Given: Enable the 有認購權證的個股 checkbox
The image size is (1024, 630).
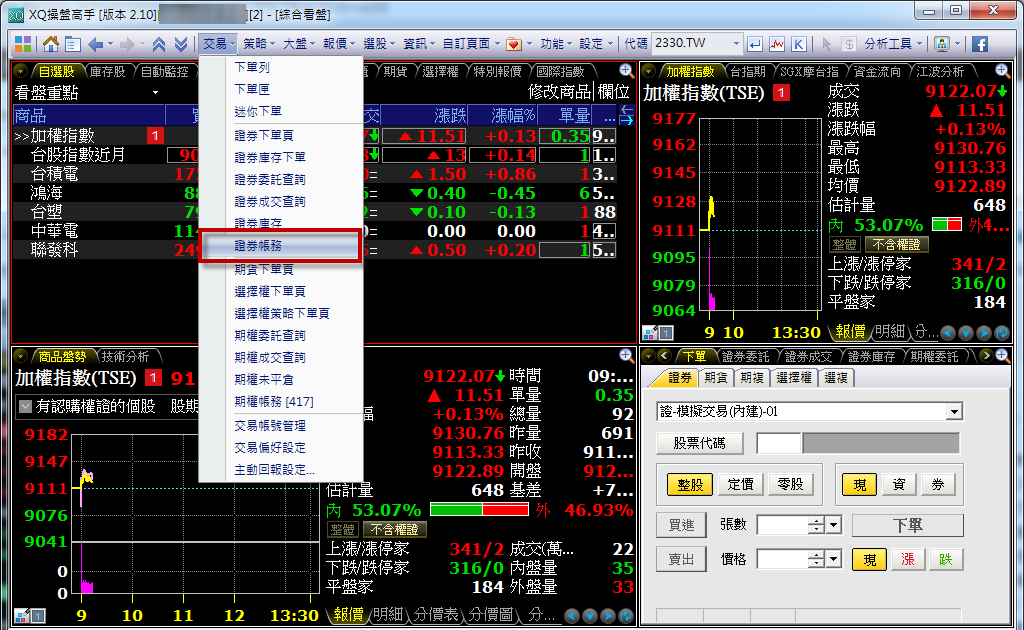Looking at the screenshot, I should [25, 406].
